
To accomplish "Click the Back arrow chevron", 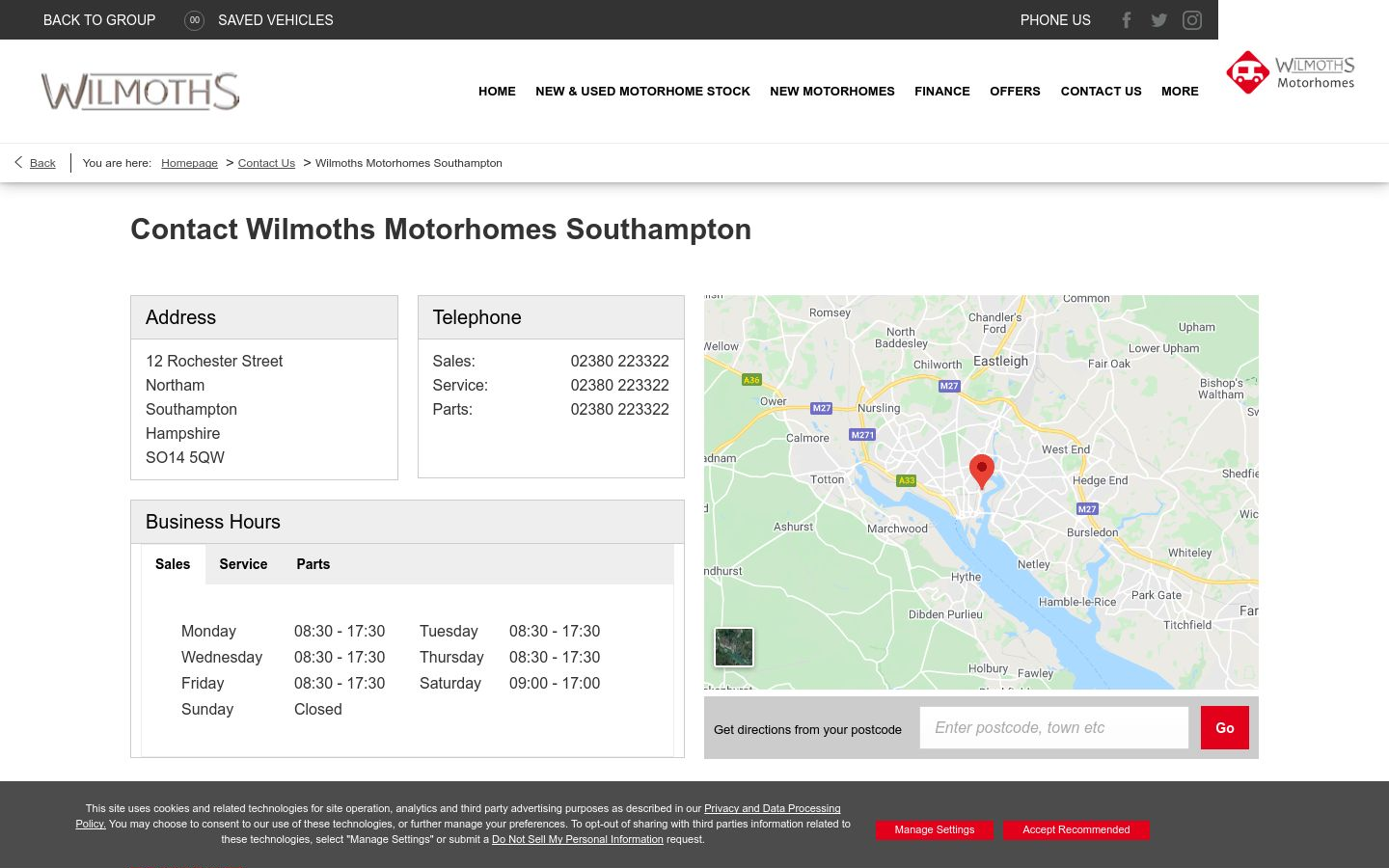I will (18, 162).
